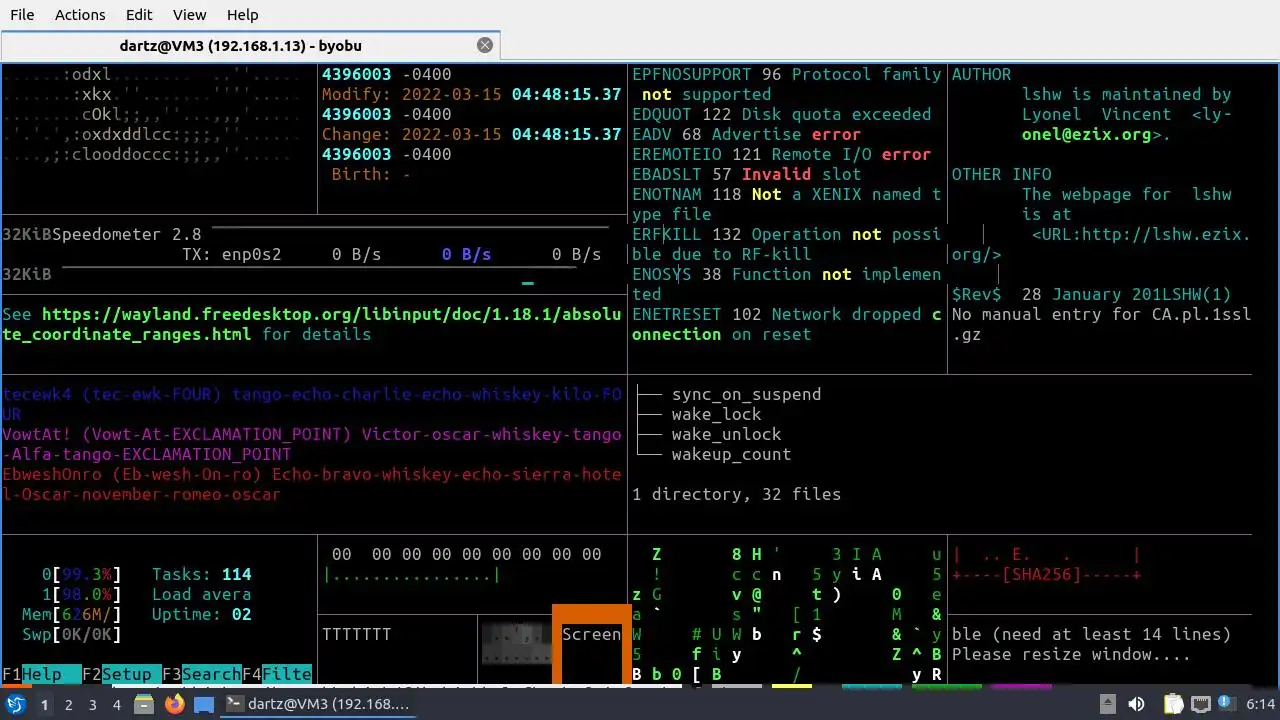
Task: Click the Mem usage meter
Action: (x=72, y=614)
